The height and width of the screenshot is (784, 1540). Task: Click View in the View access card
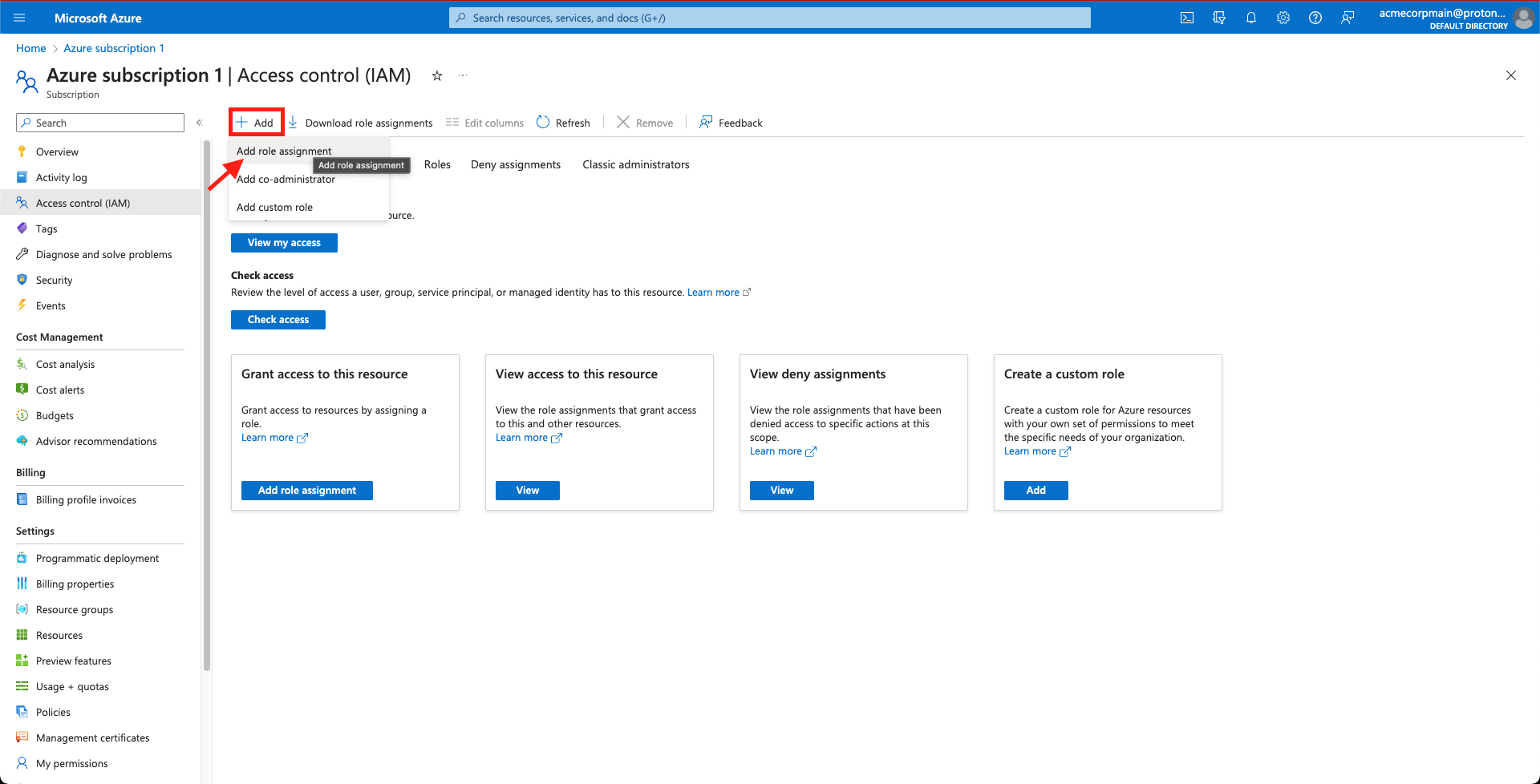point(528,491)
